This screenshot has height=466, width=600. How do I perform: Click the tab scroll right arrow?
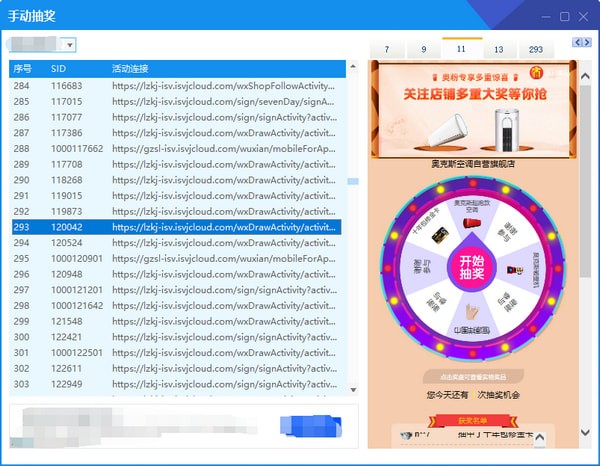click(587, 42)
